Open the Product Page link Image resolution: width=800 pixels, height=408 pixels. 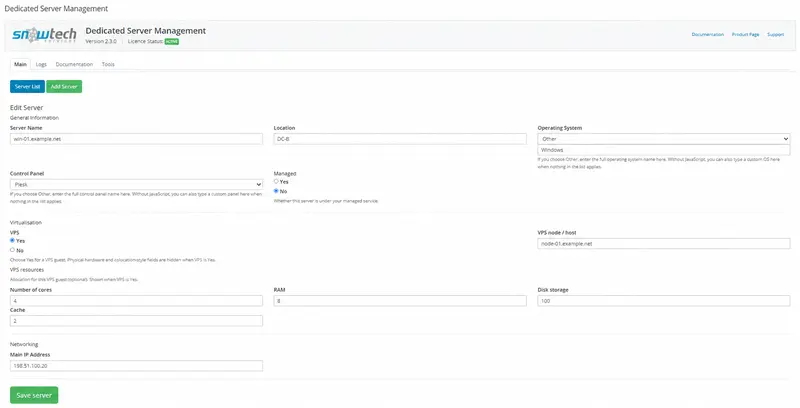point(745,34)
